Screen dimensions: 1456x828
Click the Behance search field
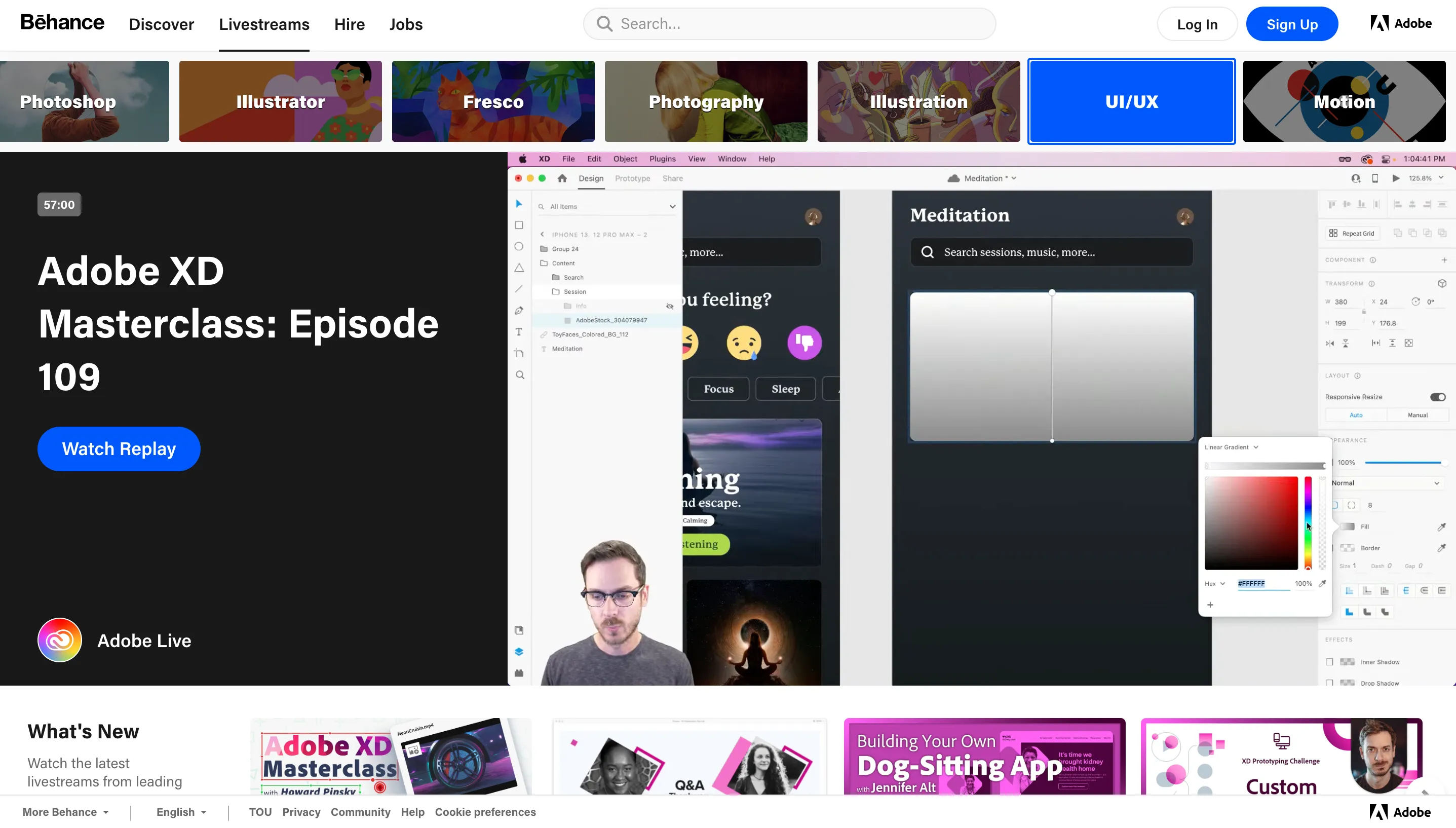click(789, 23)
